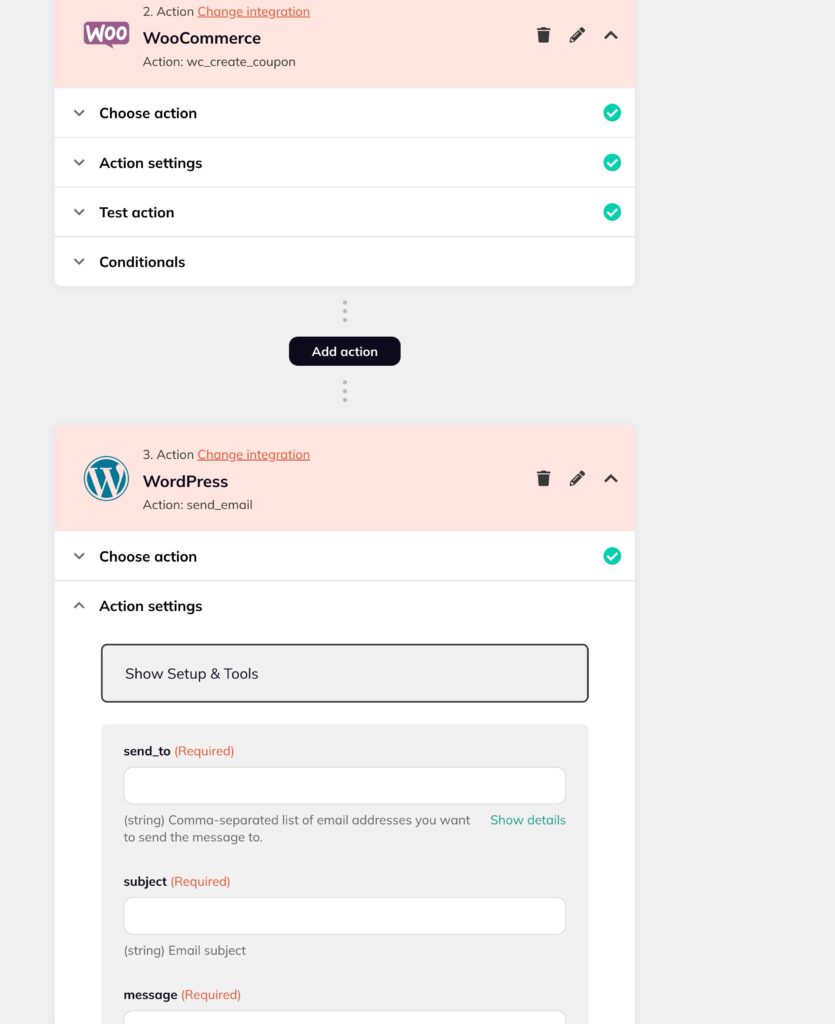Edit the WooCommerce action with pencil icon
This screenshot has height=1024, width=835.
pos(577,35)
